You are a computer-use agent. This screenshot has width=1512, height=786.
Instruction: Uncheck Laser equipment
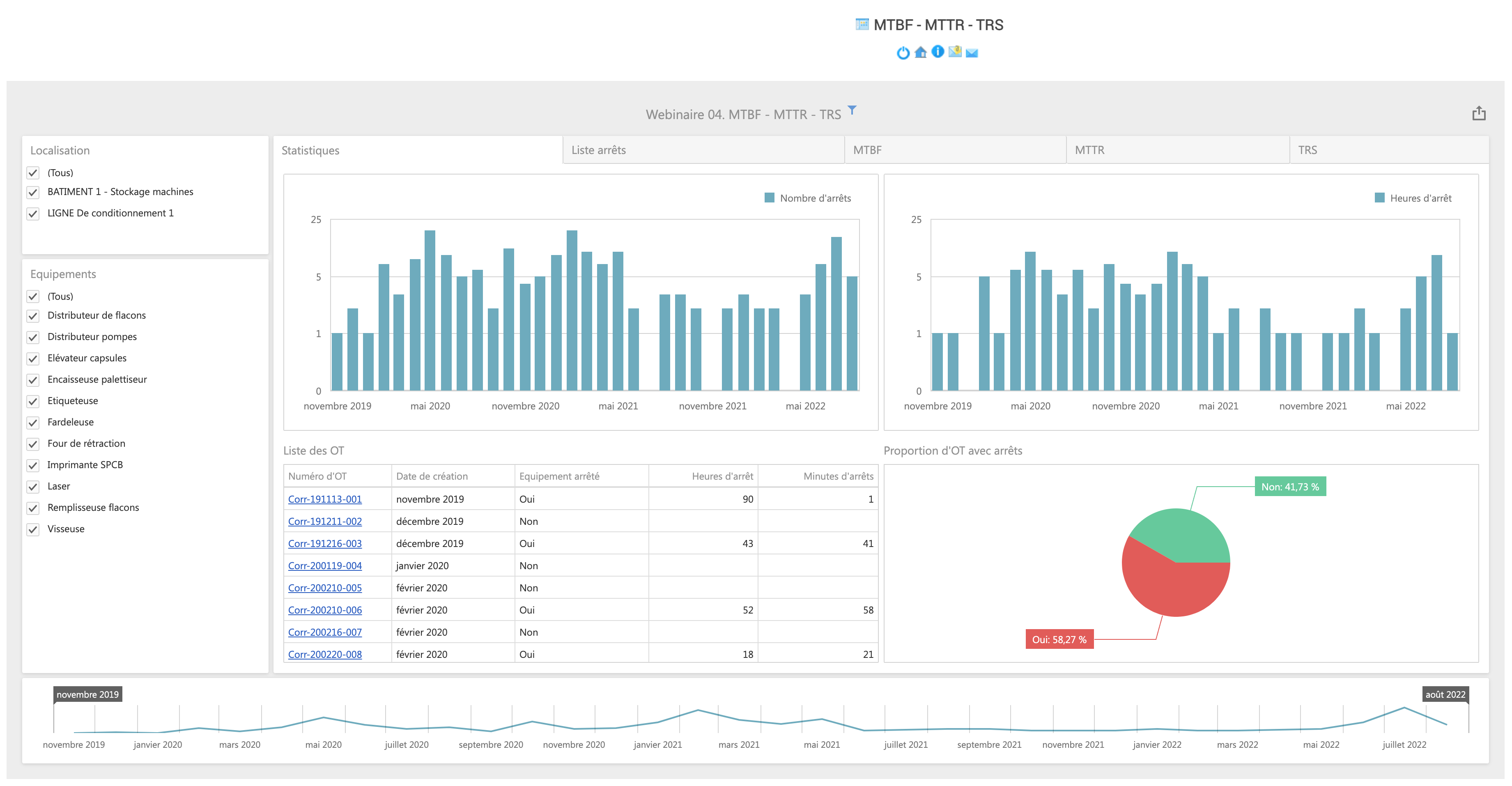pyautogui.click(x=33, y=486)
